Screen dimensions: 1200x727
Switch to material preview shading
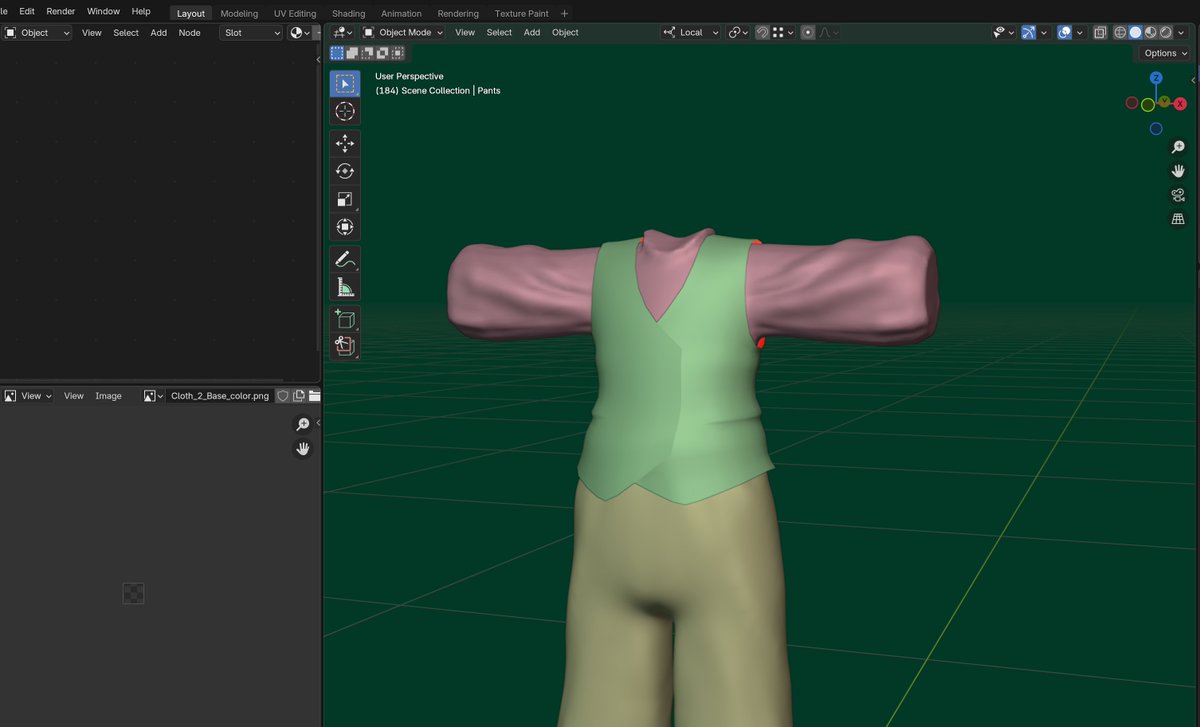[1150, 32]
